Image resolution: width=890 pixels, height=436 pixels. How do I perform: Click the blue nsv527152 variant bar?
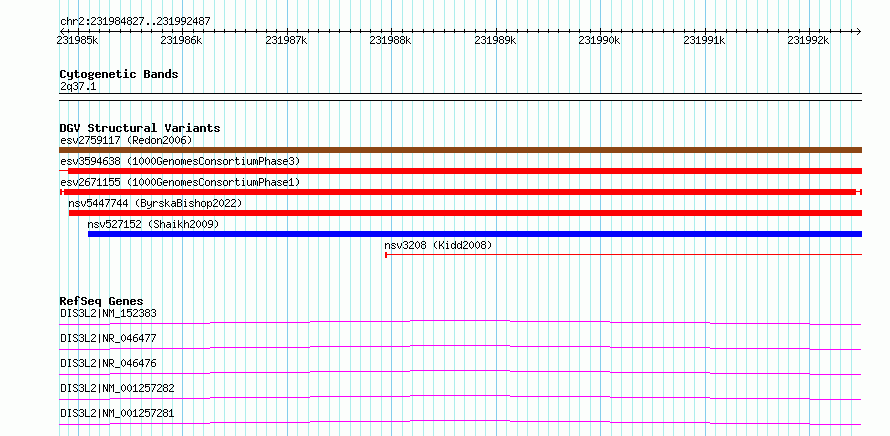pos(475,234)
